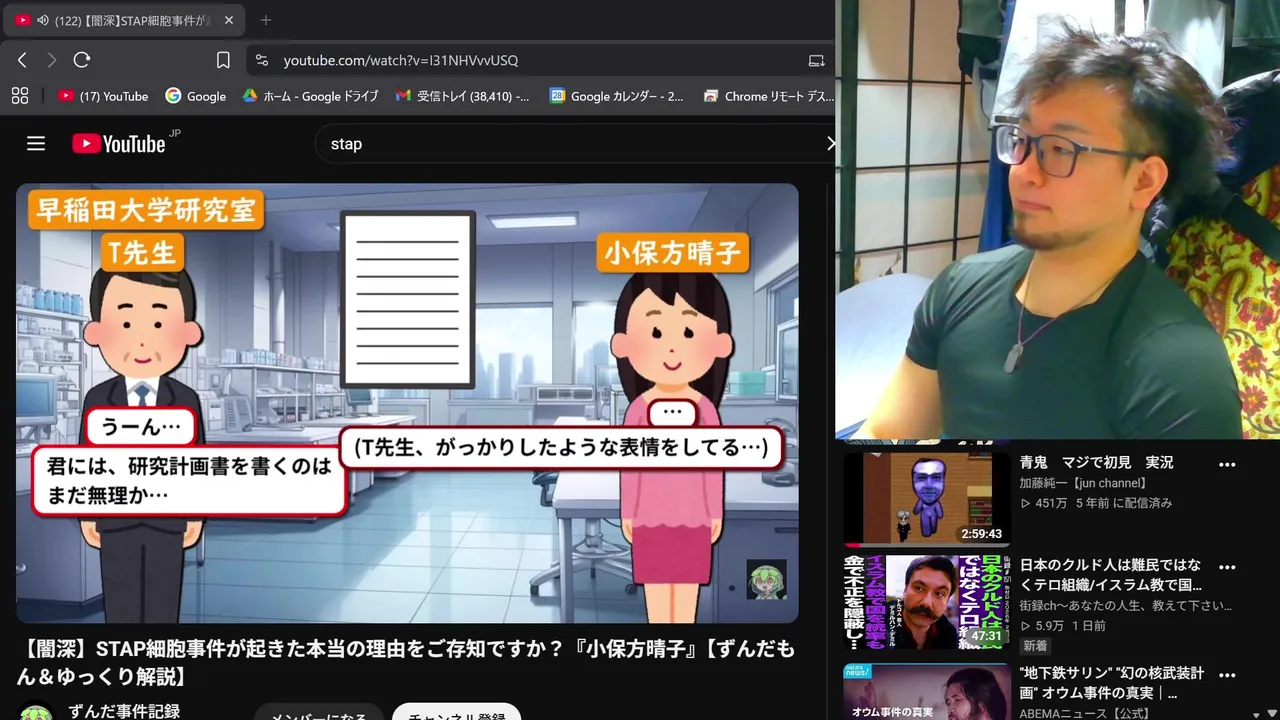1280x720 pixels.
Task: Select the youtube.com URL address field
Action: 400,60
